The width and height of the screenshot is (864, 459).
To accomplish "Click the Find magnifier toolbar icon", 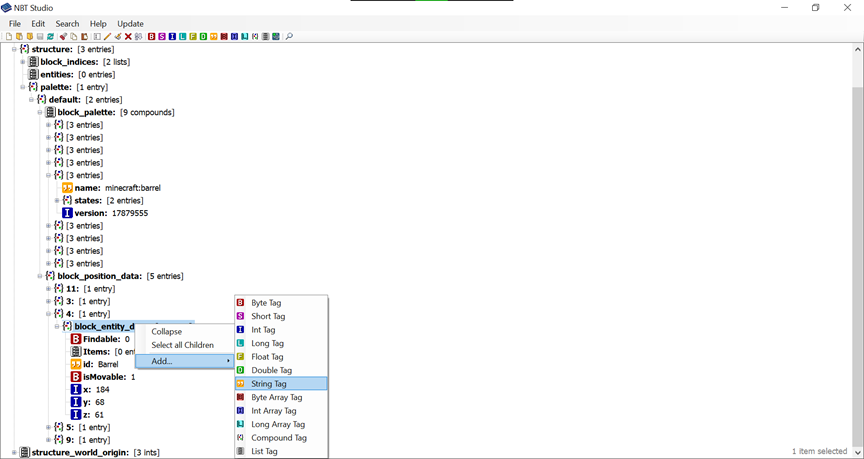I will click(289, 37).
